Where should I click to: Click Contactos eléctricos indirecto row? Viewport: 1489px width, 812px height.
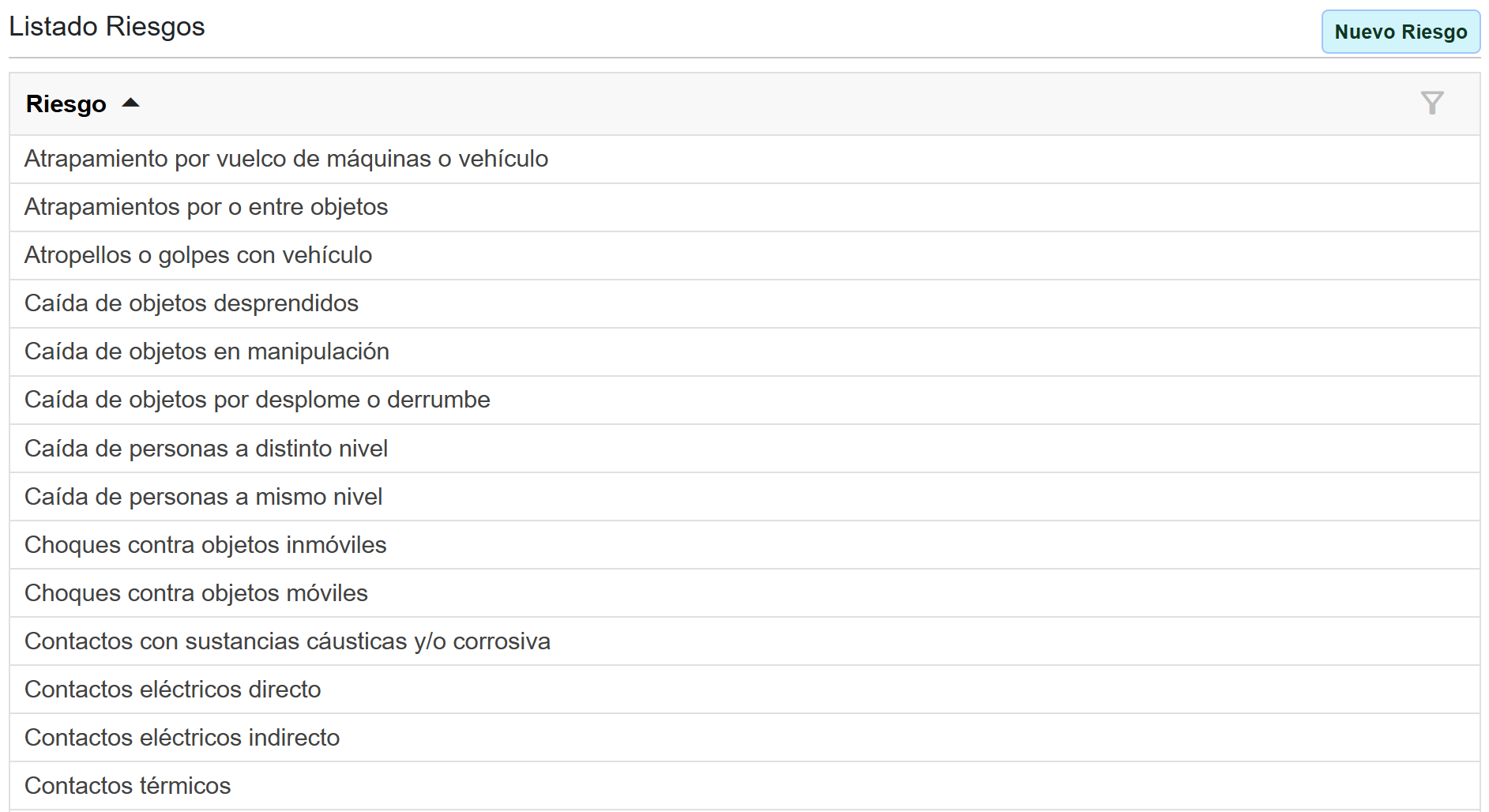coord(182,738)
